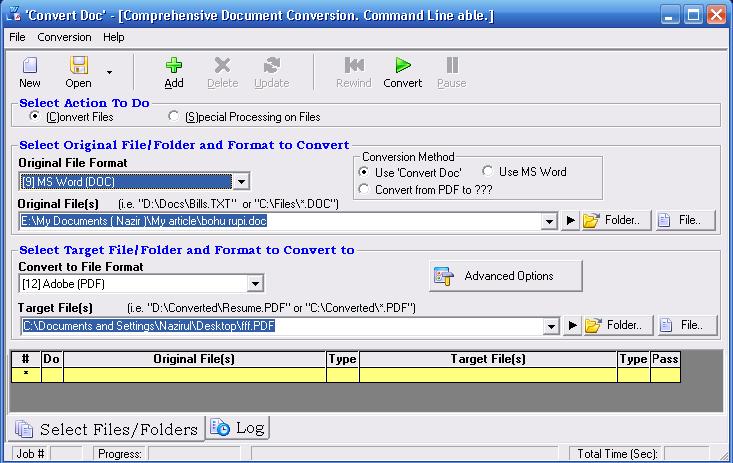
Task: Click play arrow beside Target File(s) field
Action: [572, 325]
